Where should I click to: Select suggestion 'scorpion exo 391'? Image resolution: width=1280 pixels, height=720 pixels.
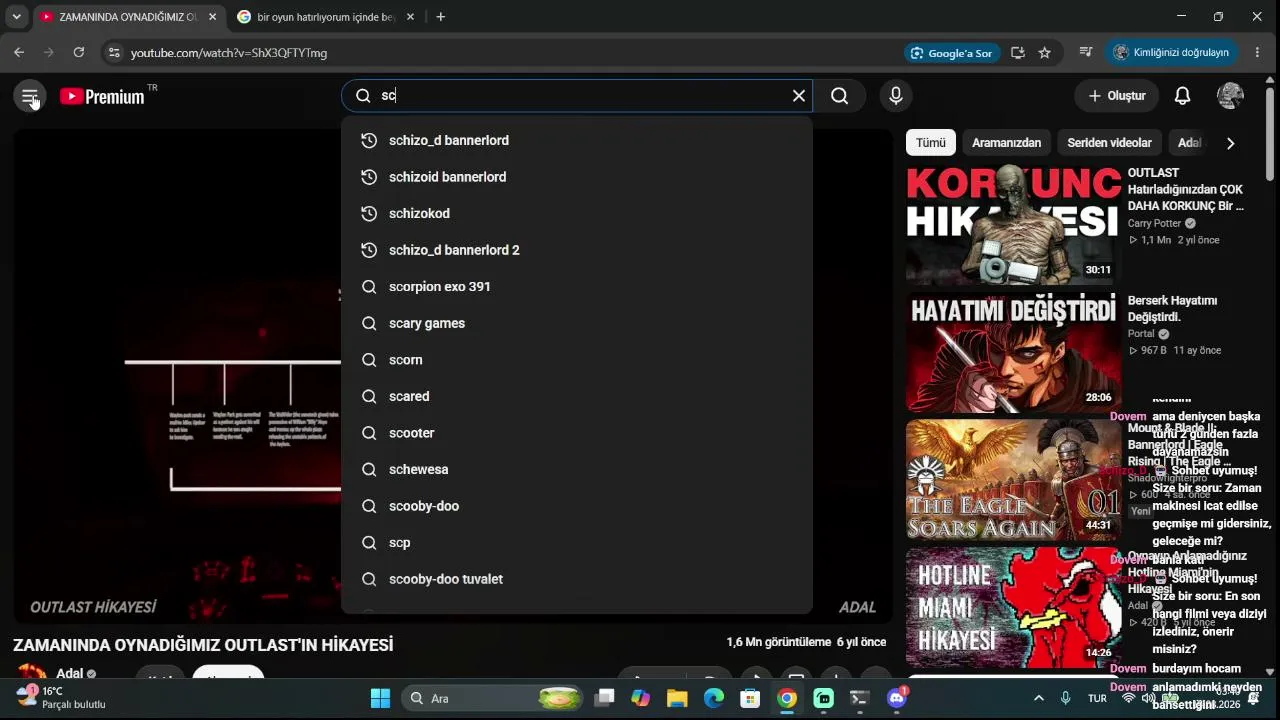(577, 287)
